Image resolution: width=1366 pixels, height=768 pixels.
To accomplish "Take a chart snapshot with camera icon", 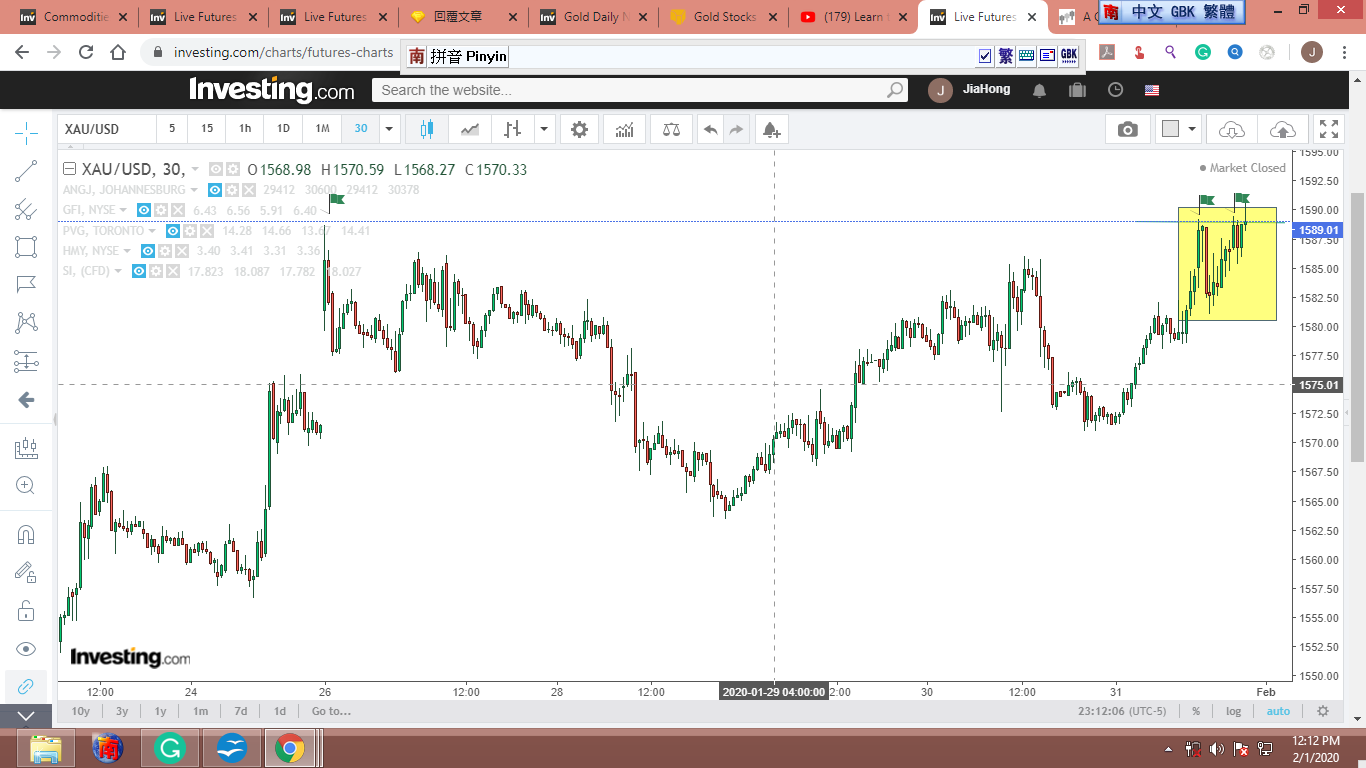I will pyautogui.click(x=1127, y=129).
